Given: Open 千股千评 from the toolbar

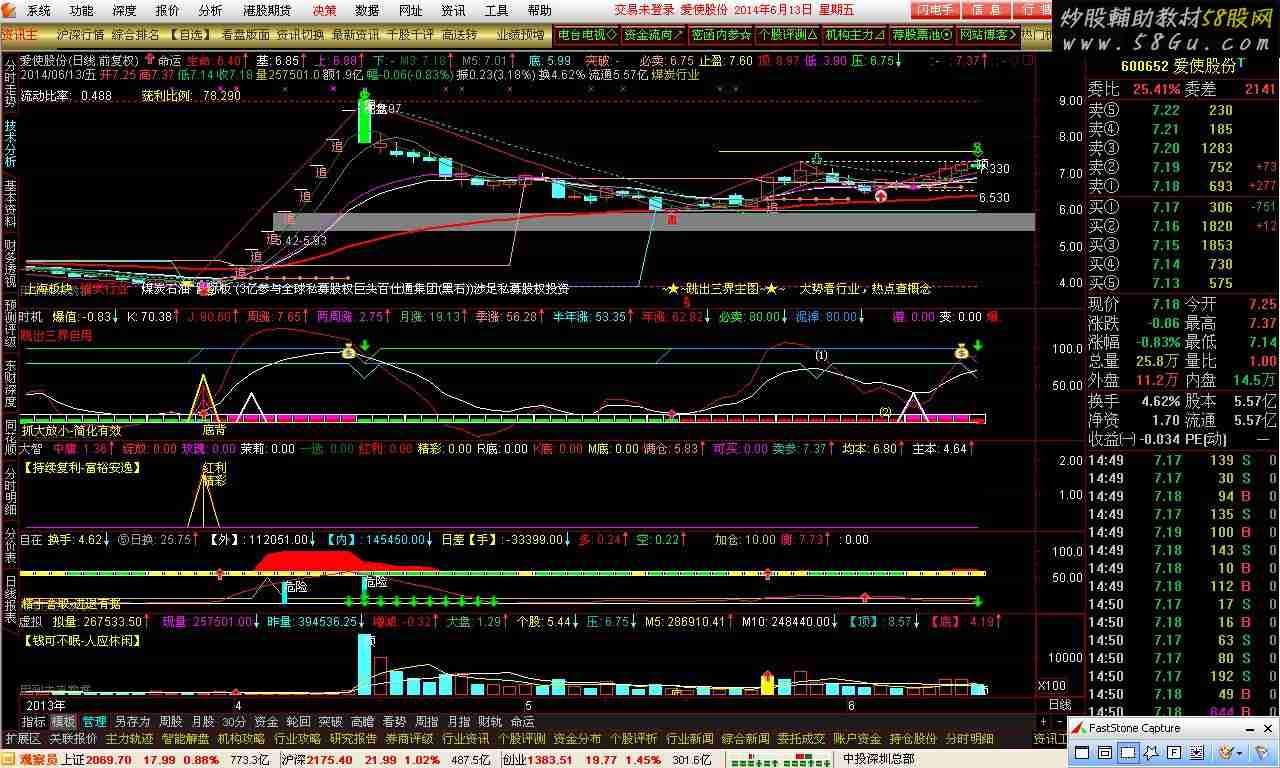Looking at the screenshot, I should 410,34.
